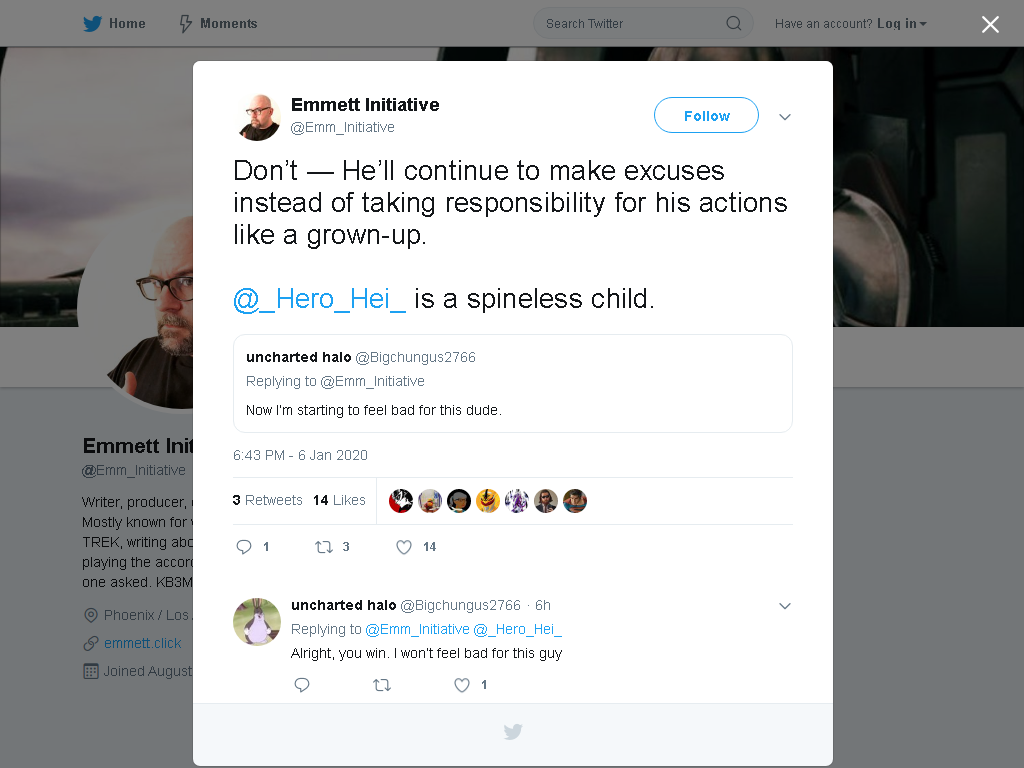
Task: View the 3 Retweets list
Action: (268, 500)
